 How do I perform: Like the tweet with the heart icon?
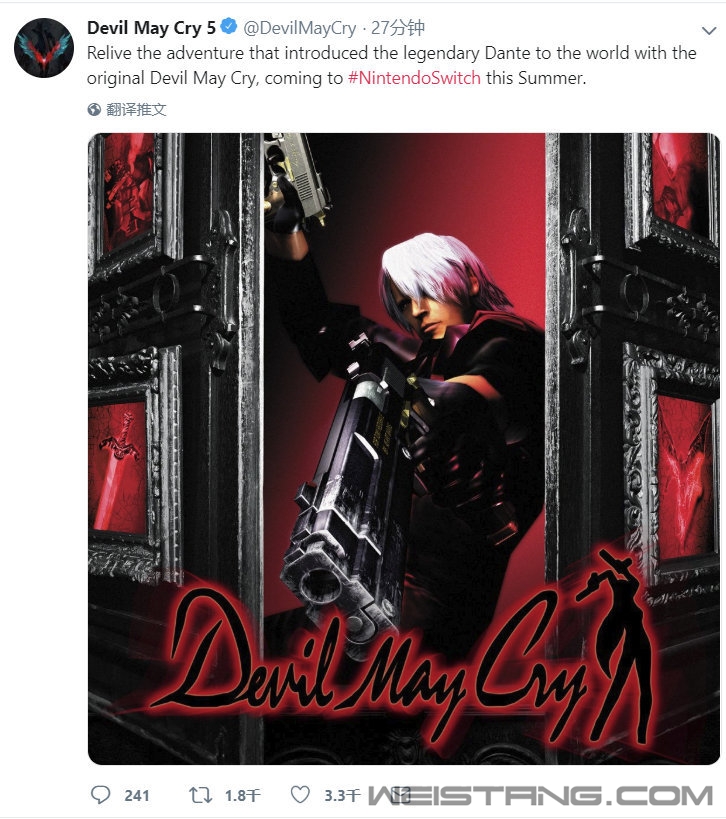point(300,795)
